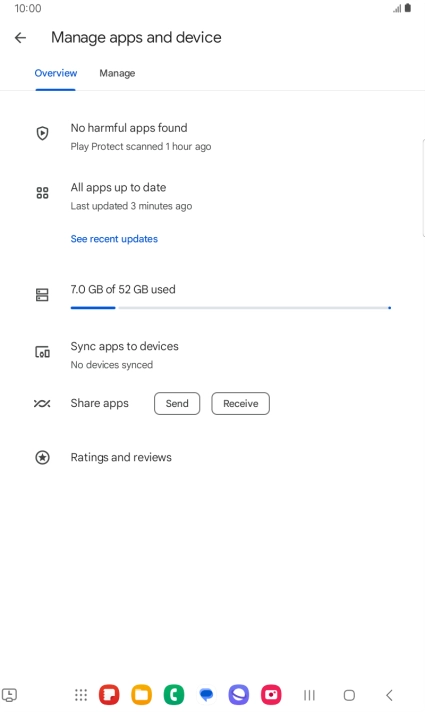Tap the Send button
Viewport: 425px width, 712px height.
177,404
